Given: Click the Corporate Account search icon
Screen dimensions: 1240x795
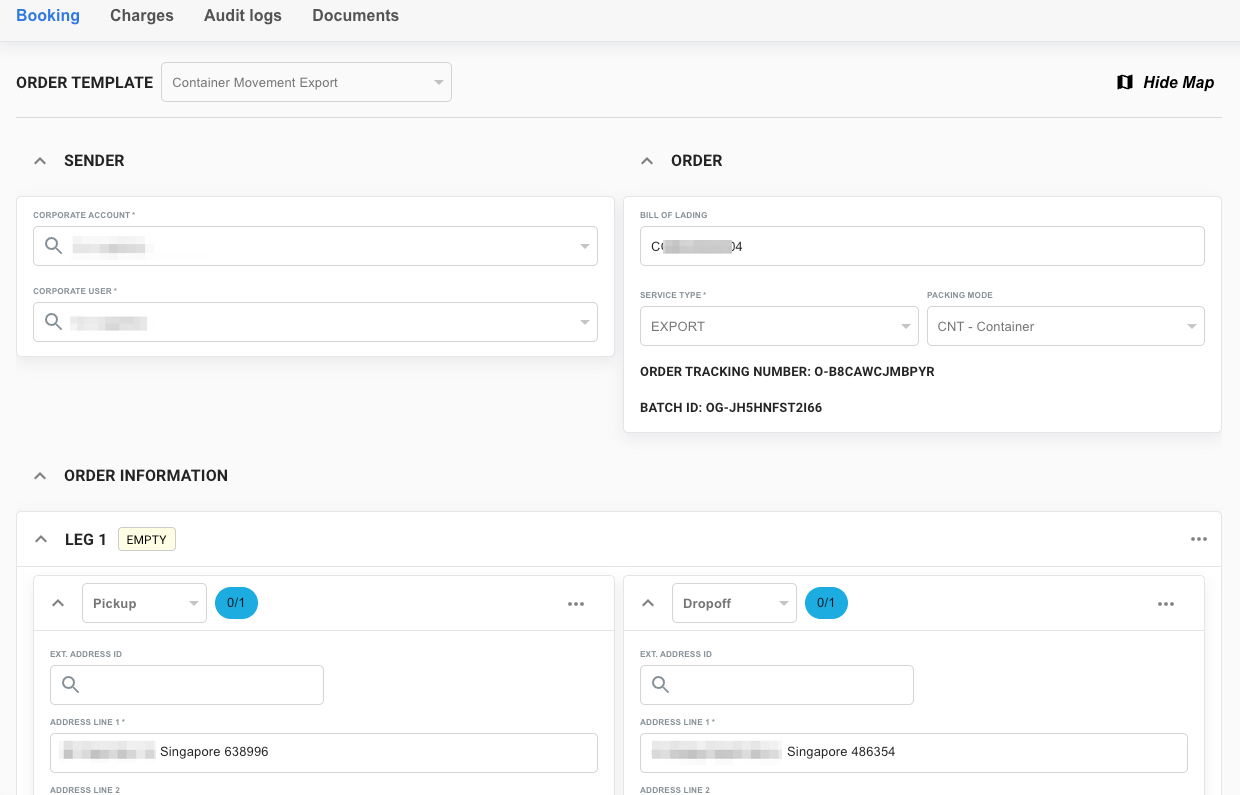Looking at the screenshot, I should coord(53,246).
